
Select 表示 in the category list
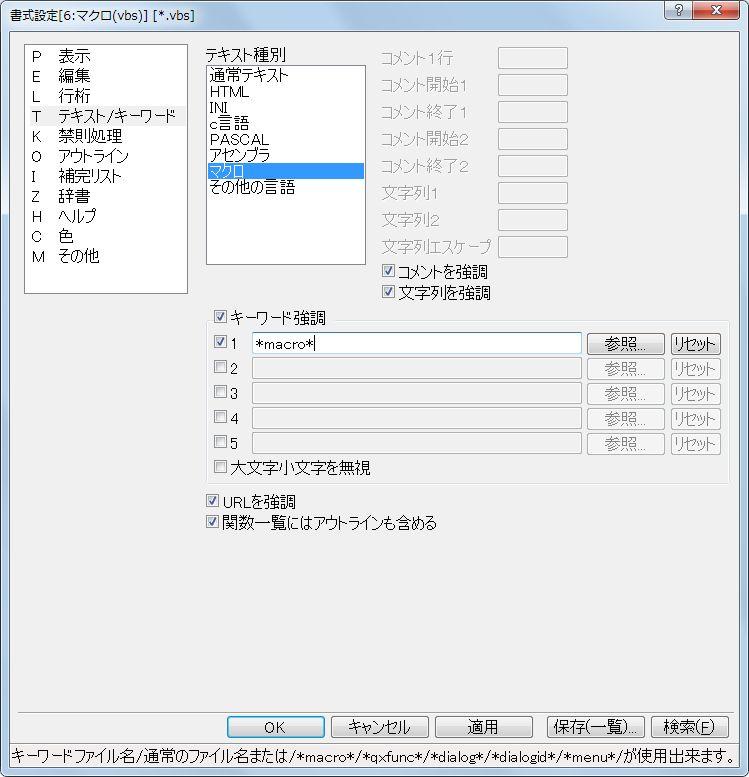click(x=74, y=57)
